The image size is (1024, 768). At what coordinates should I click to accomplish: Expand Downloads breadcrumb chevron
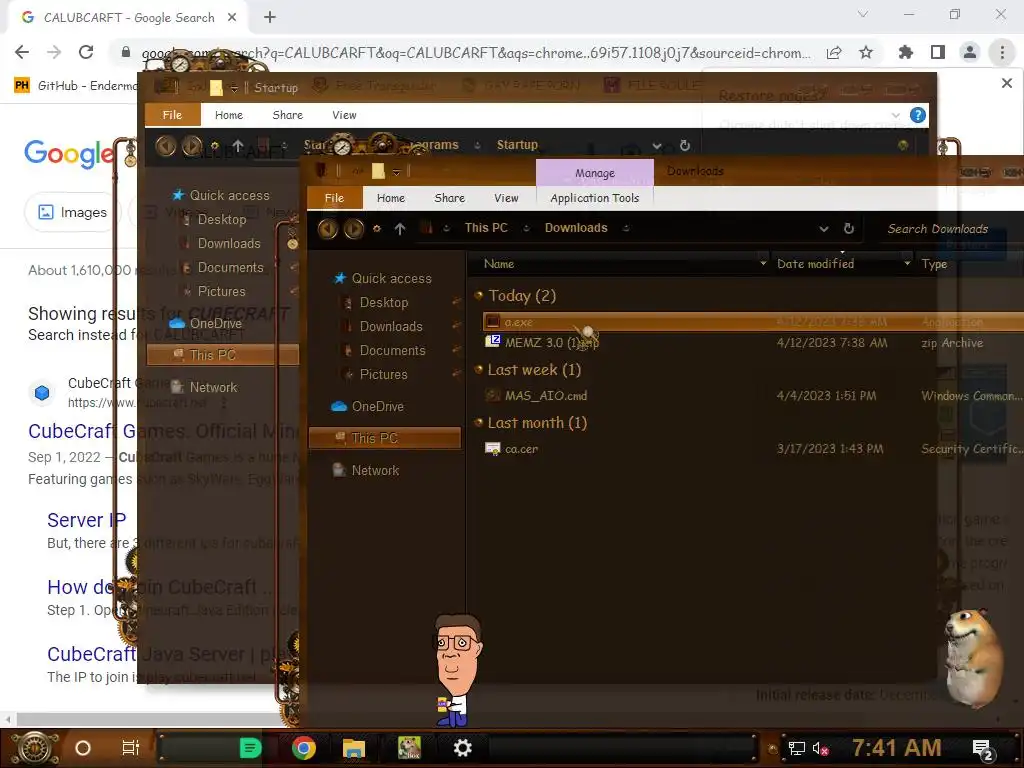626,229
